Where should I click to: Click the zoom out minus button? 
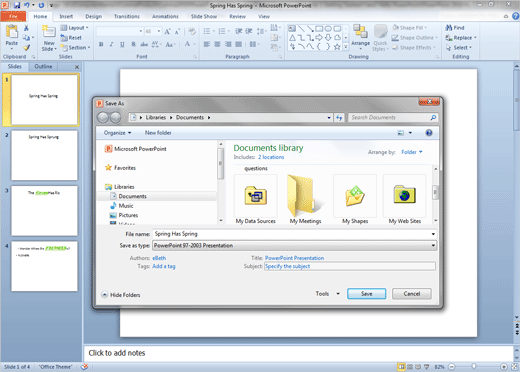[x=452, y=367]
